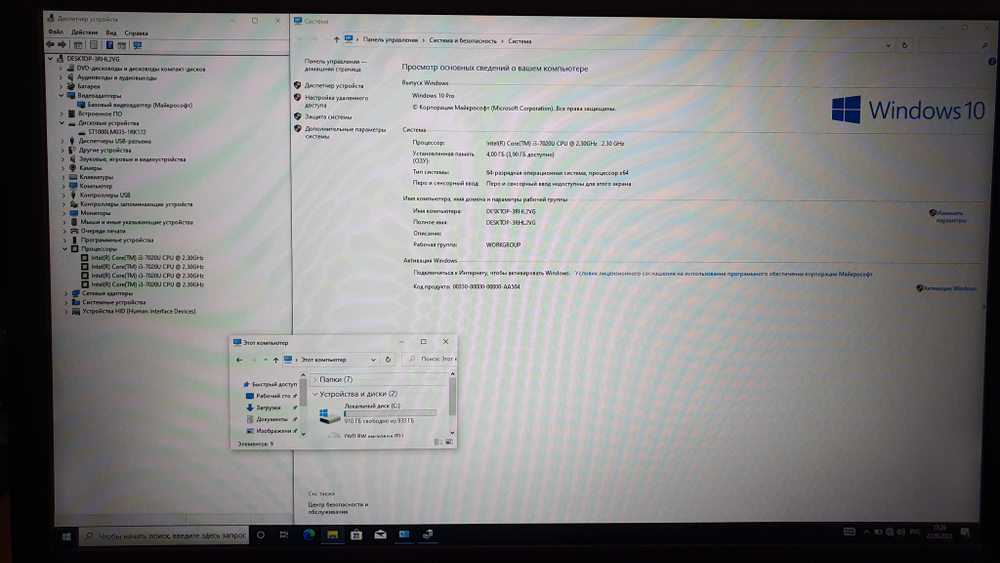Click the Активация Windows link

pyautogui.click(x=950, y=288)
